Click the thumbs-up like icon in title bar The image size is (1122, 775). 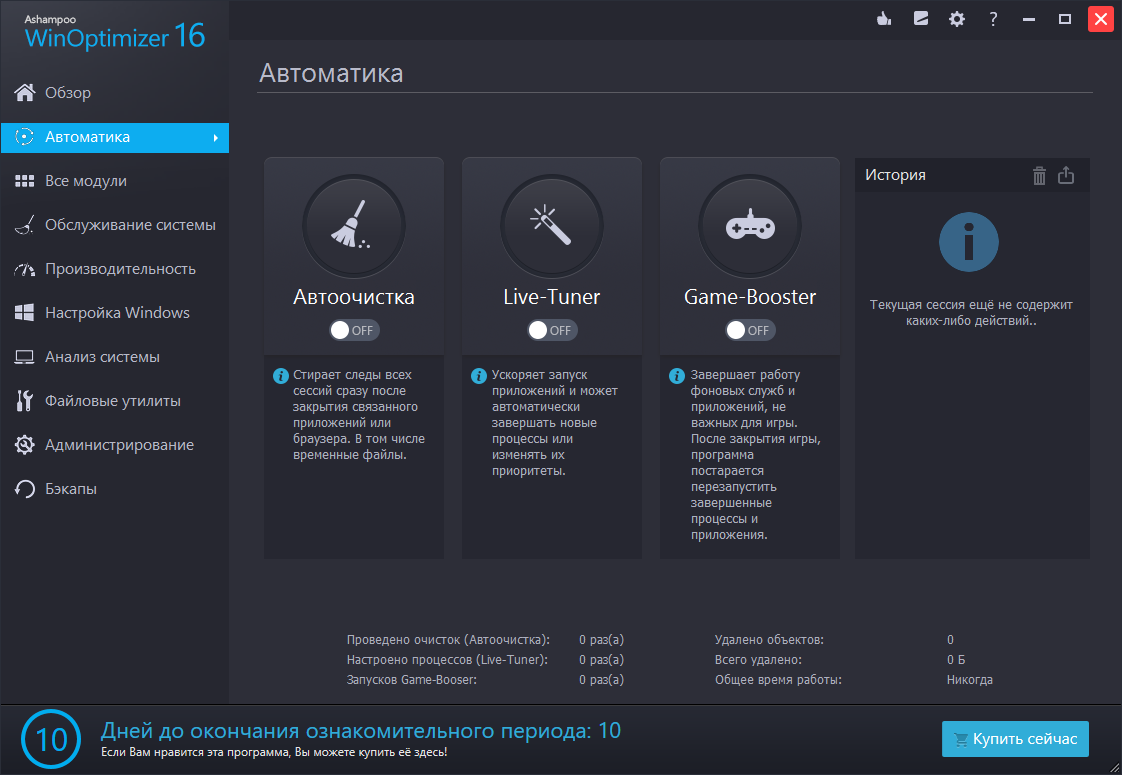(884, 19)
